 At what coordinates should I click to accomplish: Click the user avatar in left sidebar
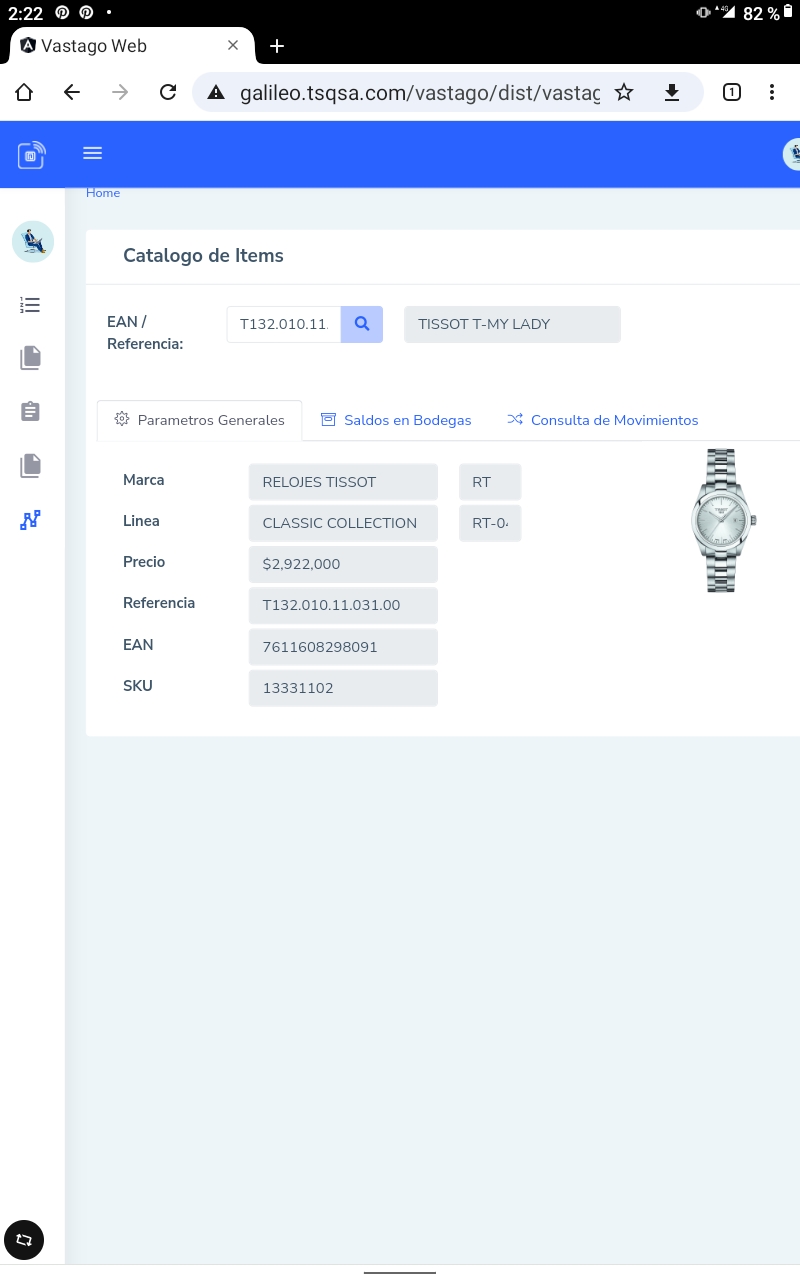click(x=32, y=242)
